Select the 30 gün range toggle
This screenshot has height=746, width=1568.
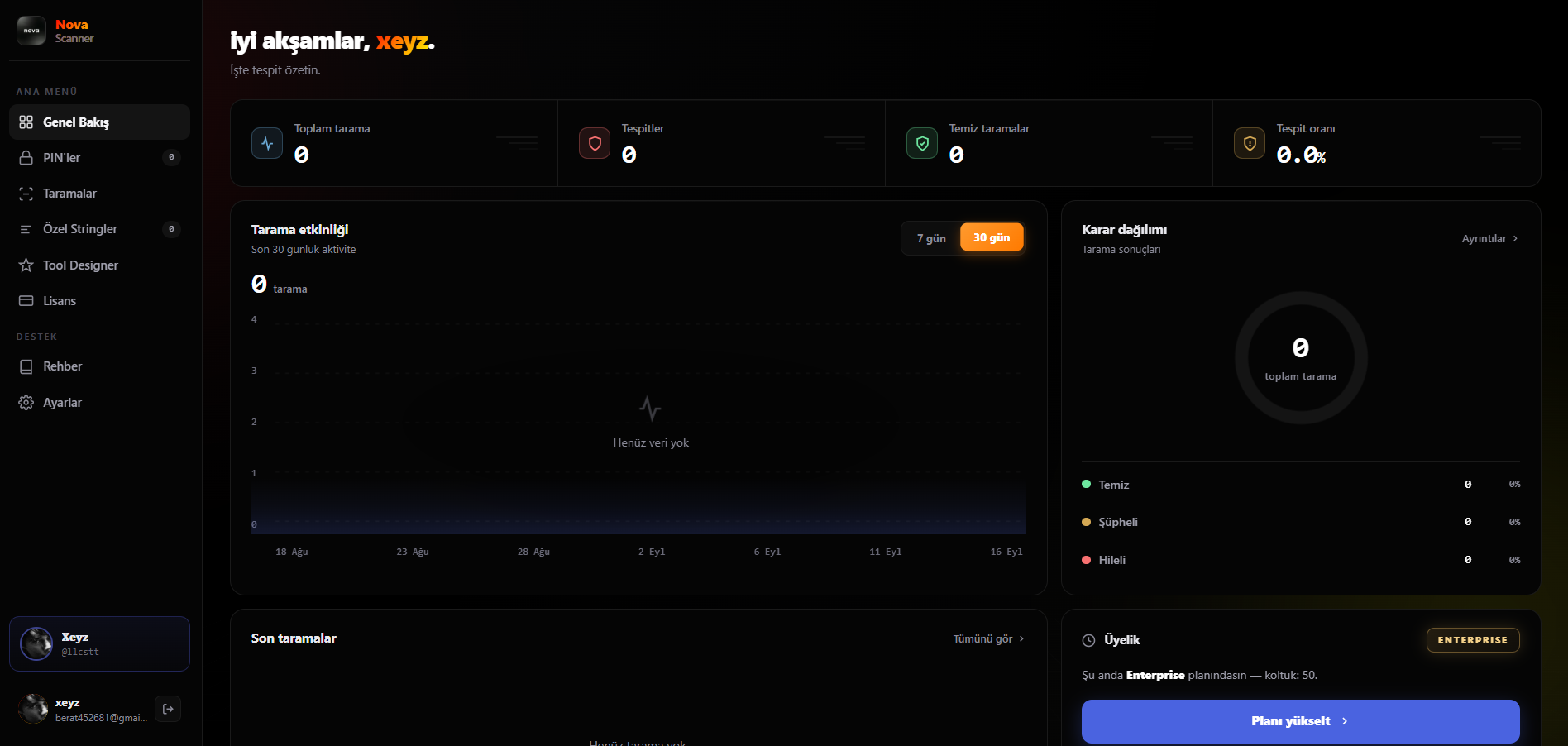(x=992, y=237)
